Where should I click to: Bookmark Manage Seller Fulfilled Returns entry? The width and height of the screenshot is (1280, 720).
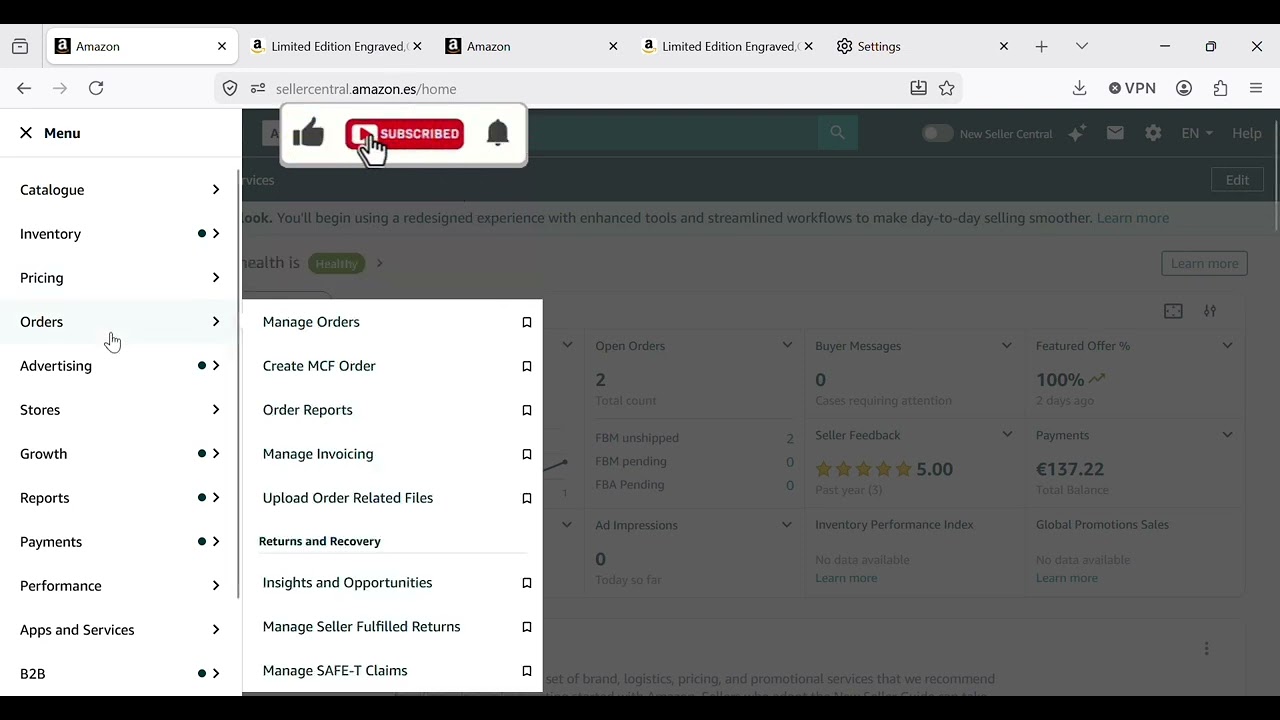[x=527, y=627]
